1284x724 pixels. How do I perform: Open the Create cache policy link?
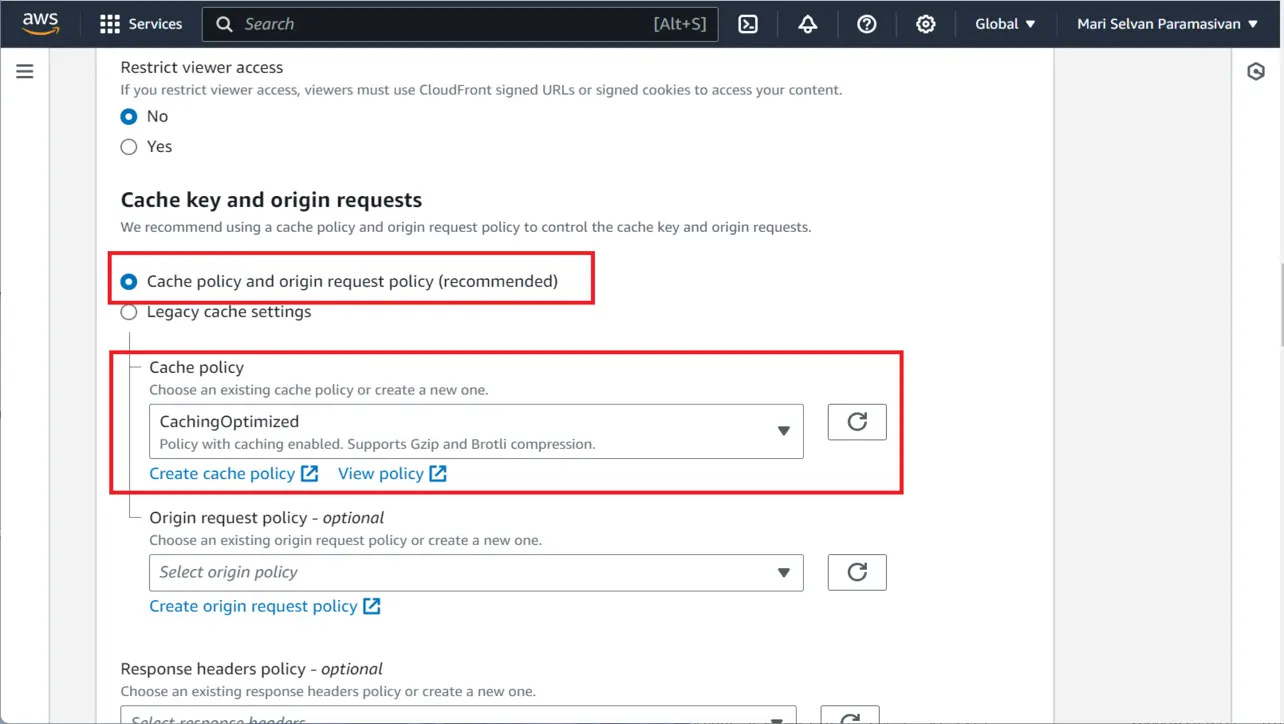pos(233,473)
